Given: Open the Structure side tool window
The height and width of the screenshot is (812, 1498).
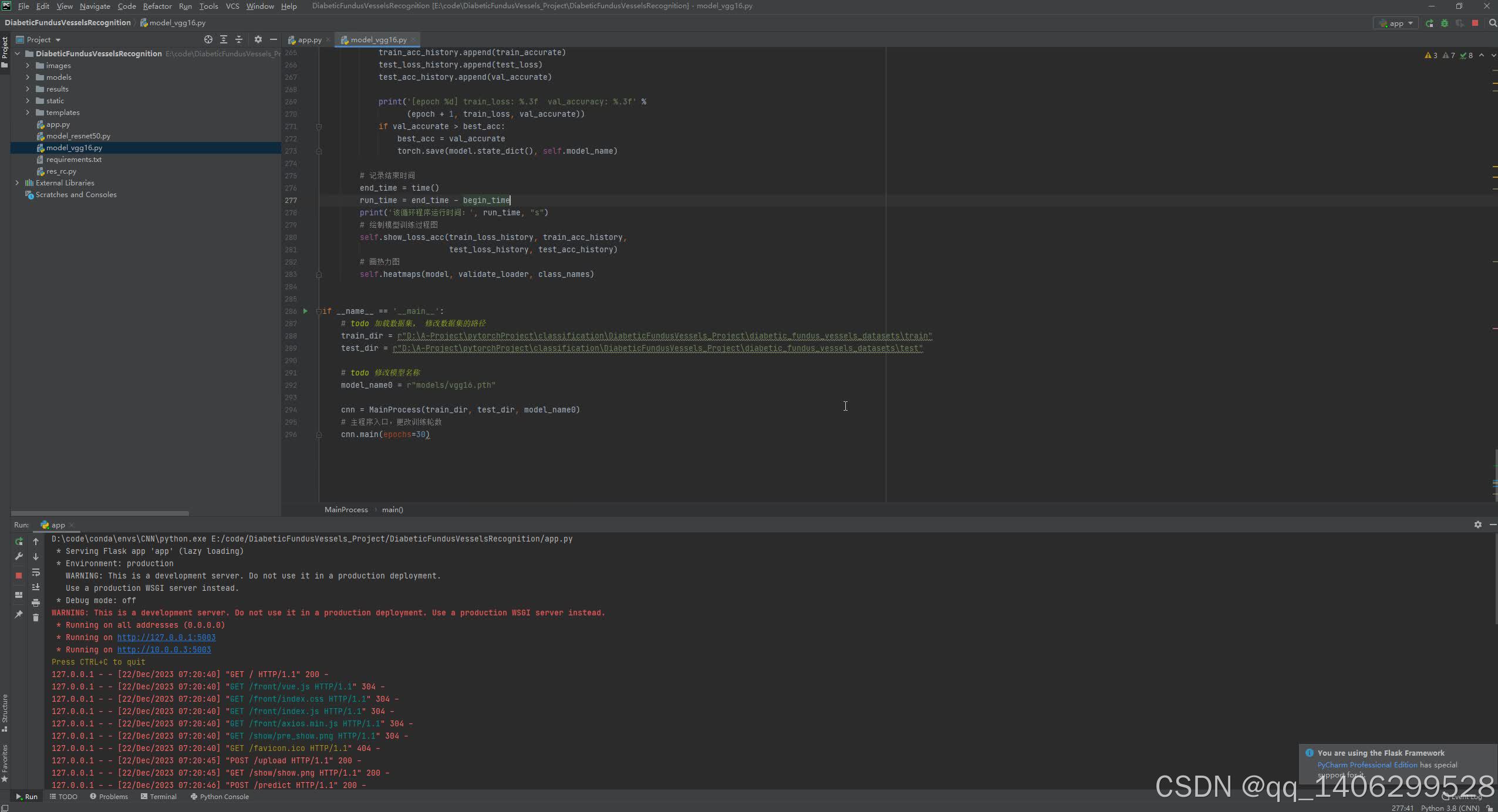Looking at the screenshot, I should click(5, 713).
